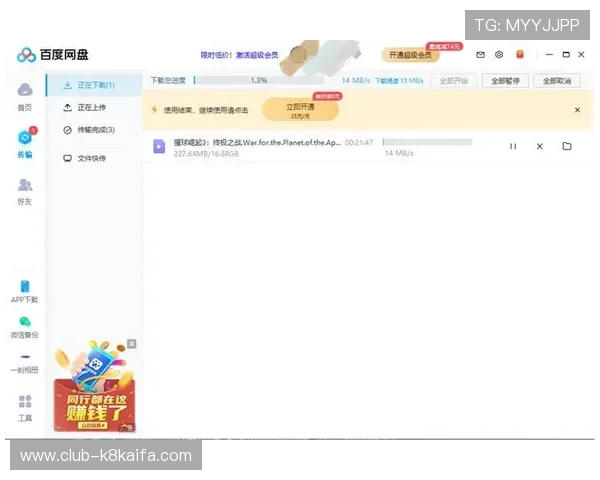The width and height of the screenshot is (600, 480).
Task: Open the 好友 friends section
Action: pyautogui.click(x=25, y=191)
